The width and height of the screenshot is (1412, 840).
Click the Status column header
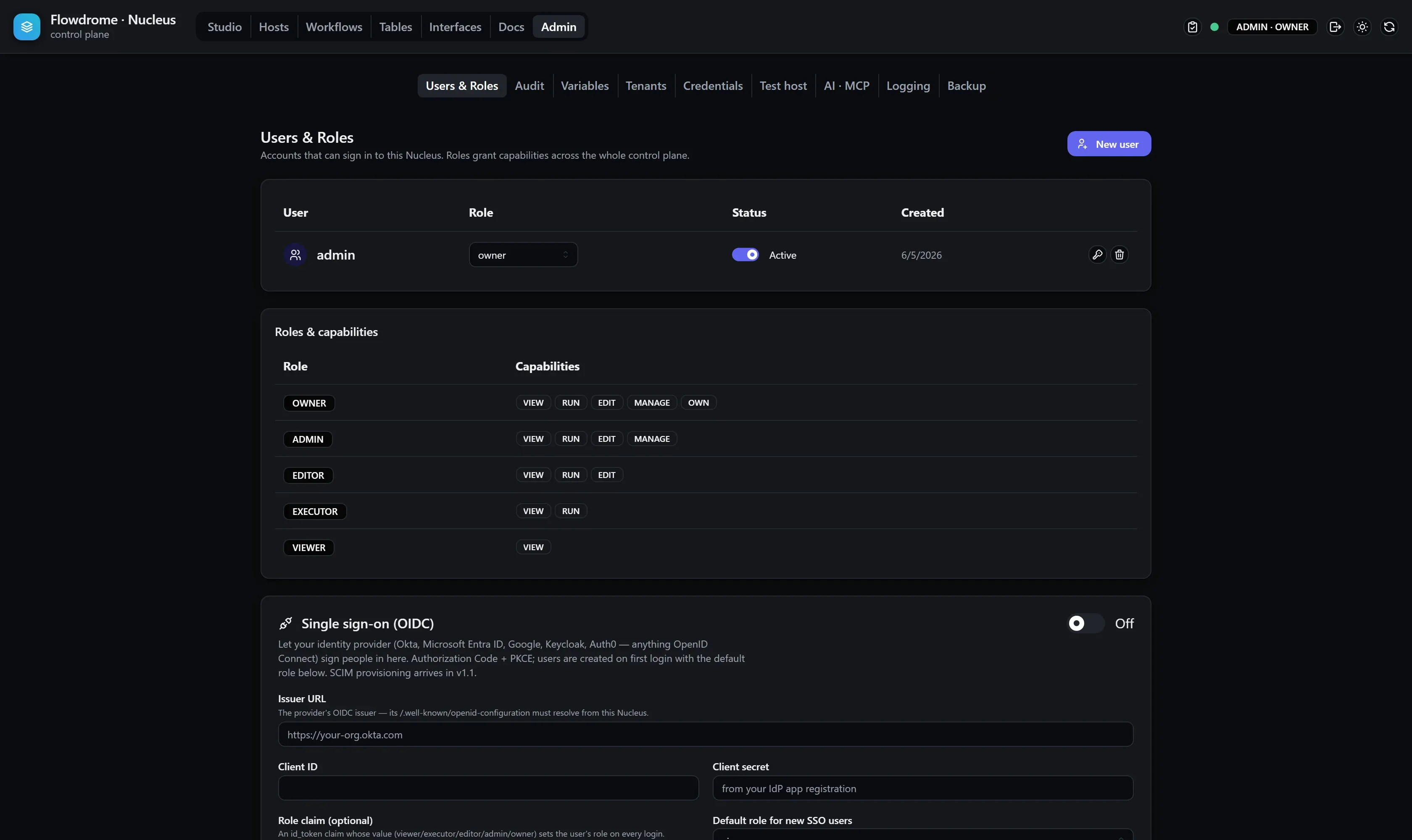pos(749,213)
